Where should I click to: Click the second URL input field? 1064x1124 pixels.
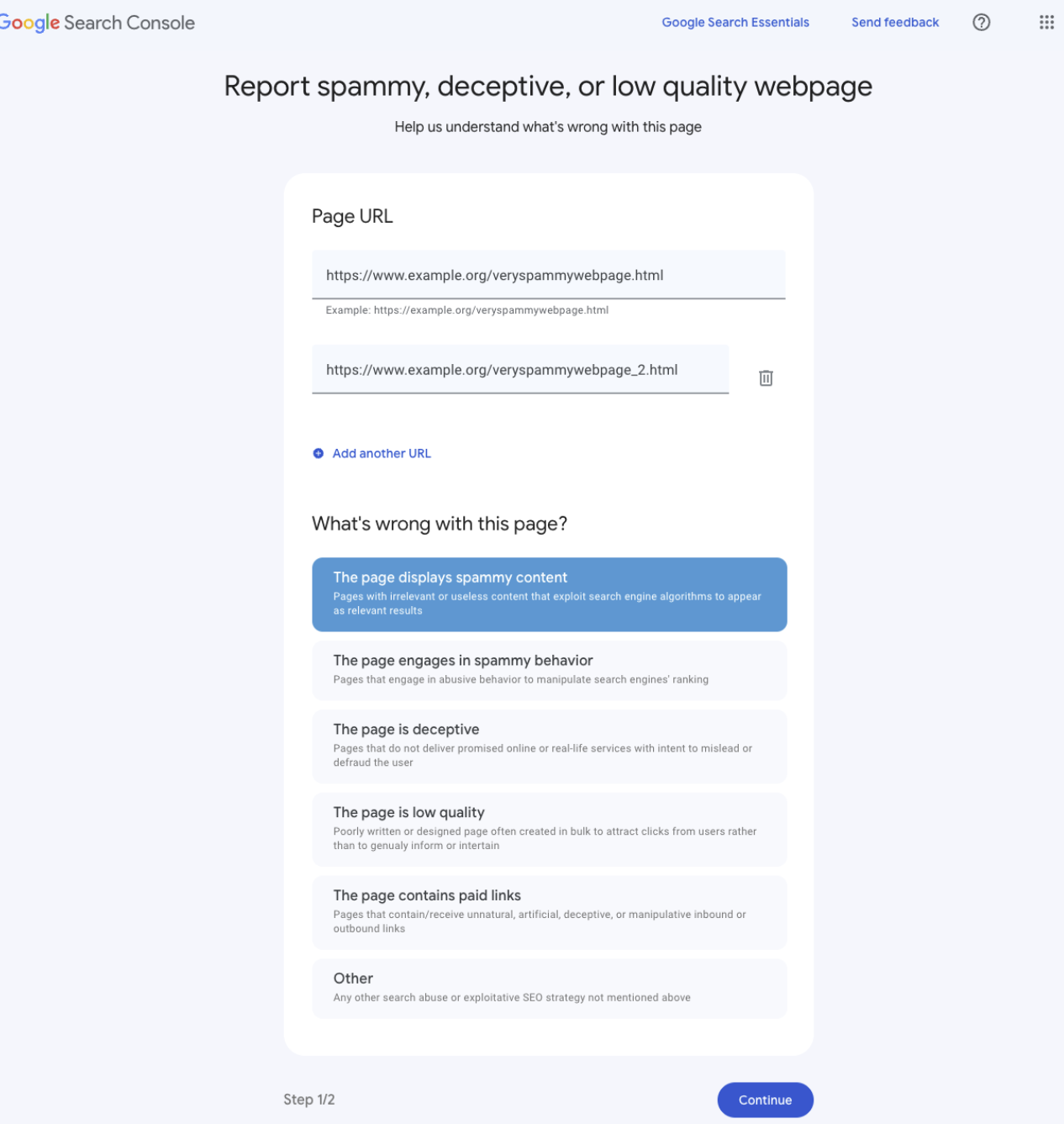point(520,369)
